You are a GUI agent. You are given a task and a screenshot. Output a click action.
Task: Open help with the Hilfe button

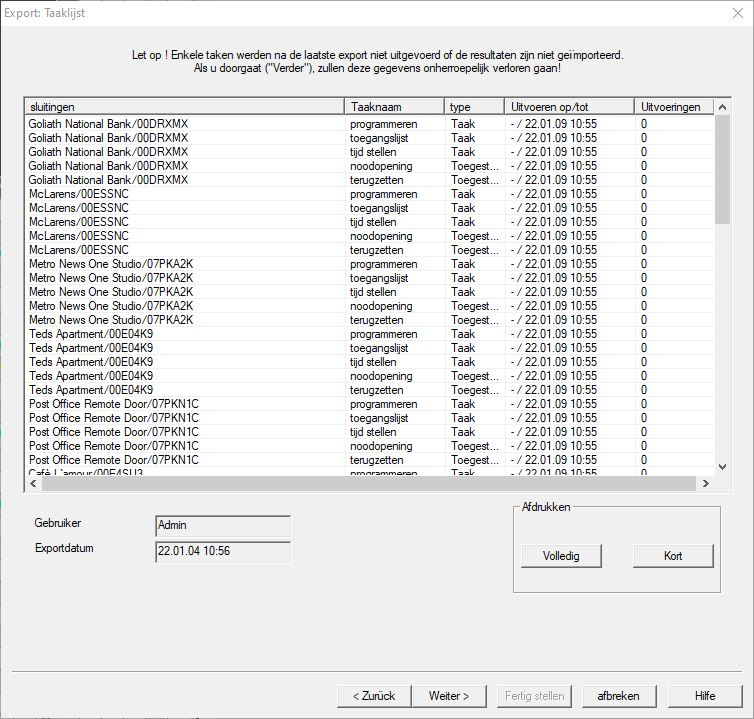pos(705,696)
